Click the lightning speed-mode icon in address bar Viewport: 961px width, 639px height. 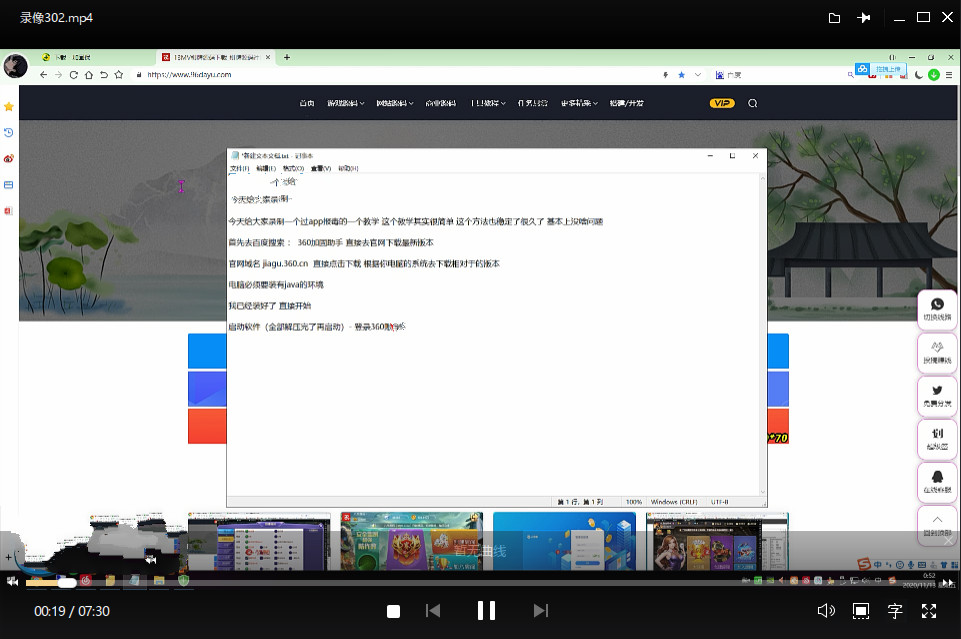[666, 75]
